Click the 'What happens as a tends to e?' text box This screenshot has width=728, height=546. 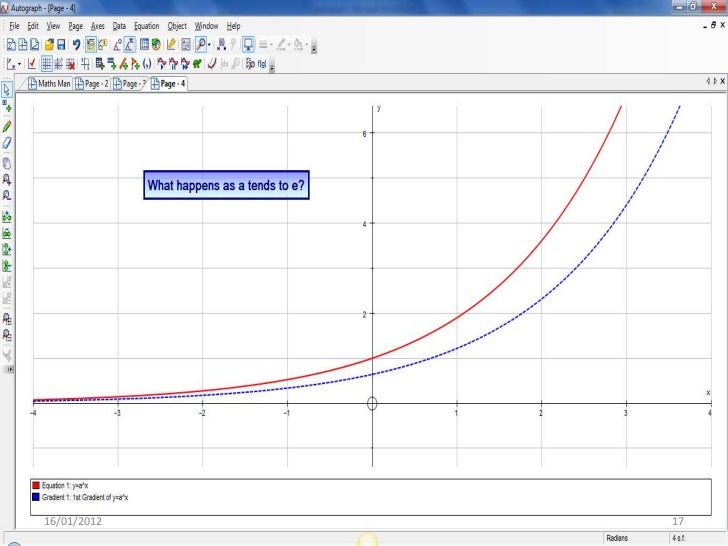click(x=226, y=185)
